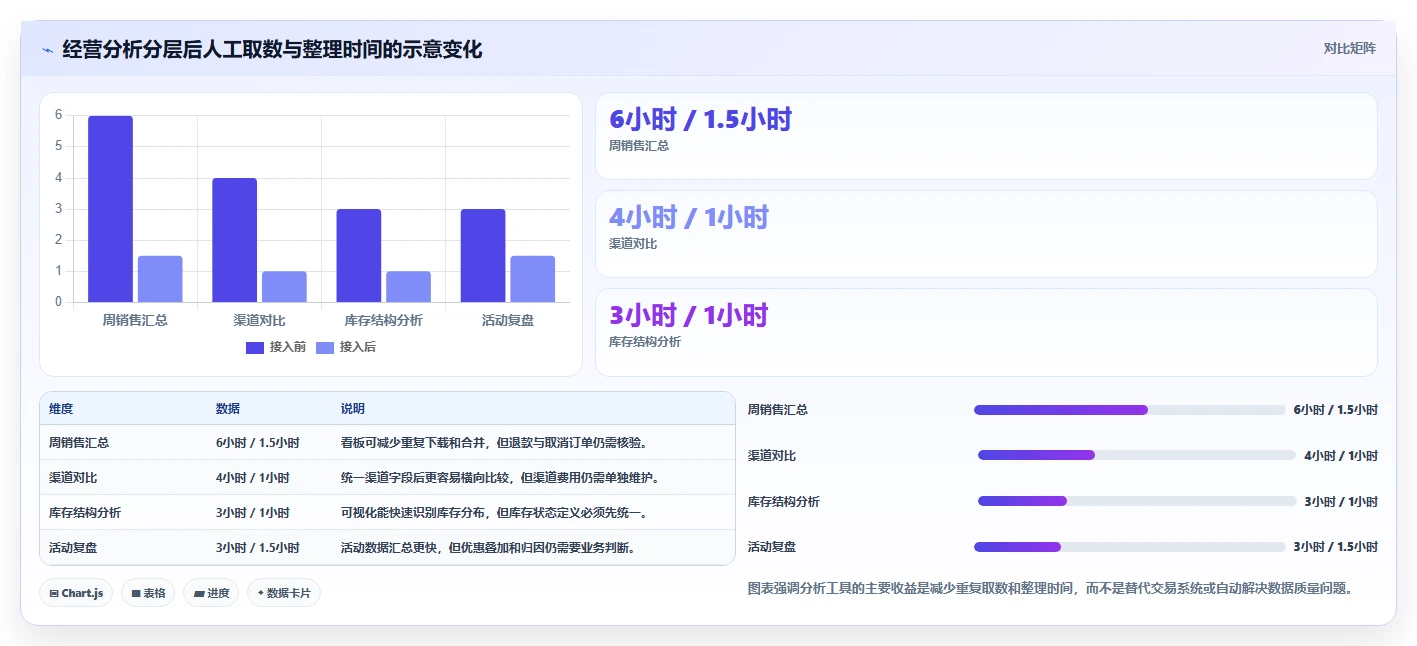1417x646 pixels.
Task: Click description starting 统一渠道字段后
Action: click(x=500, y=477)
